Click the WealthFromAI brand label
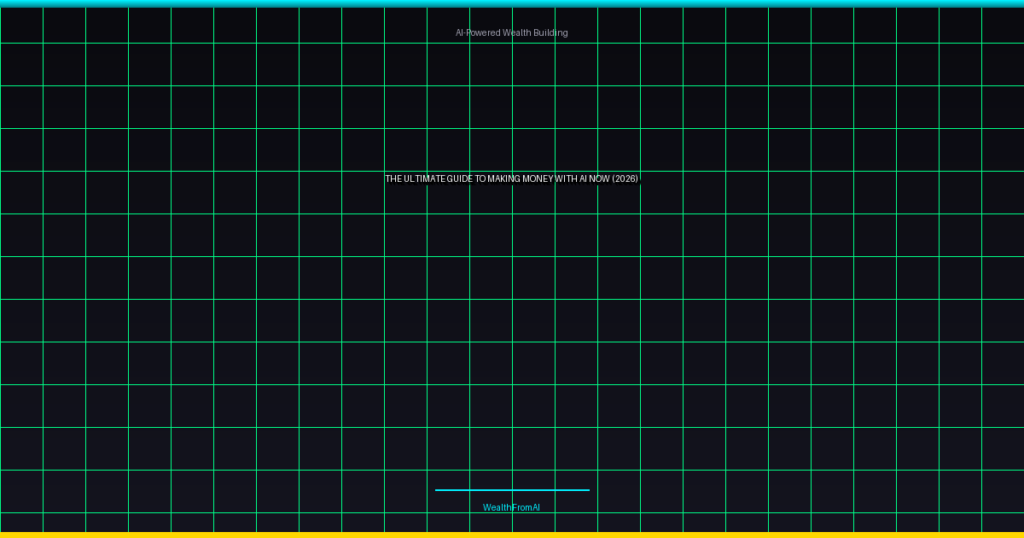 [x=511, y=507]
